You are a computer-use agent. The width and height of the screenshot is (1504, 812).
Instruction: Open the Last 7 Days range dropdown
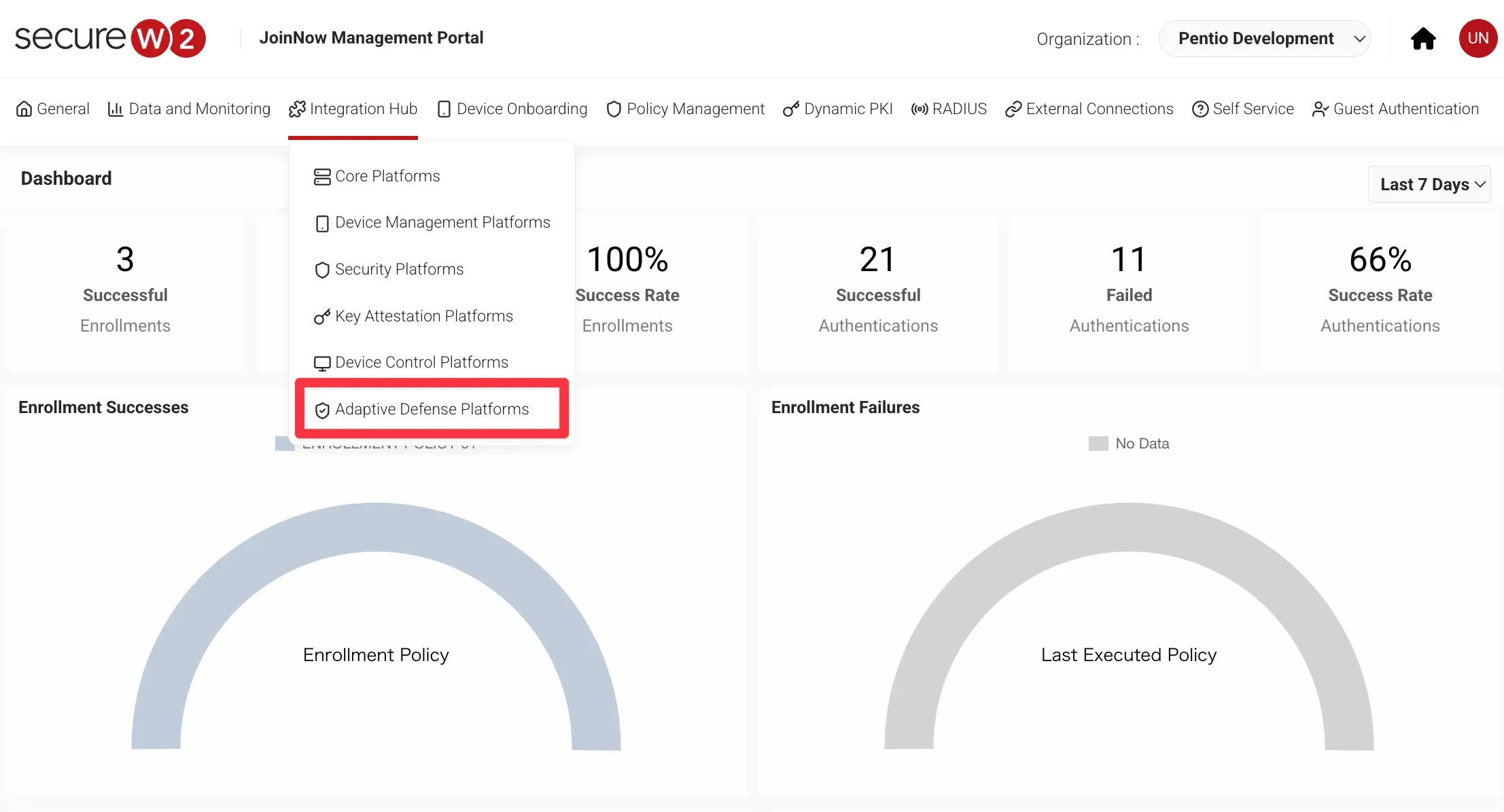coord(1429,184)
